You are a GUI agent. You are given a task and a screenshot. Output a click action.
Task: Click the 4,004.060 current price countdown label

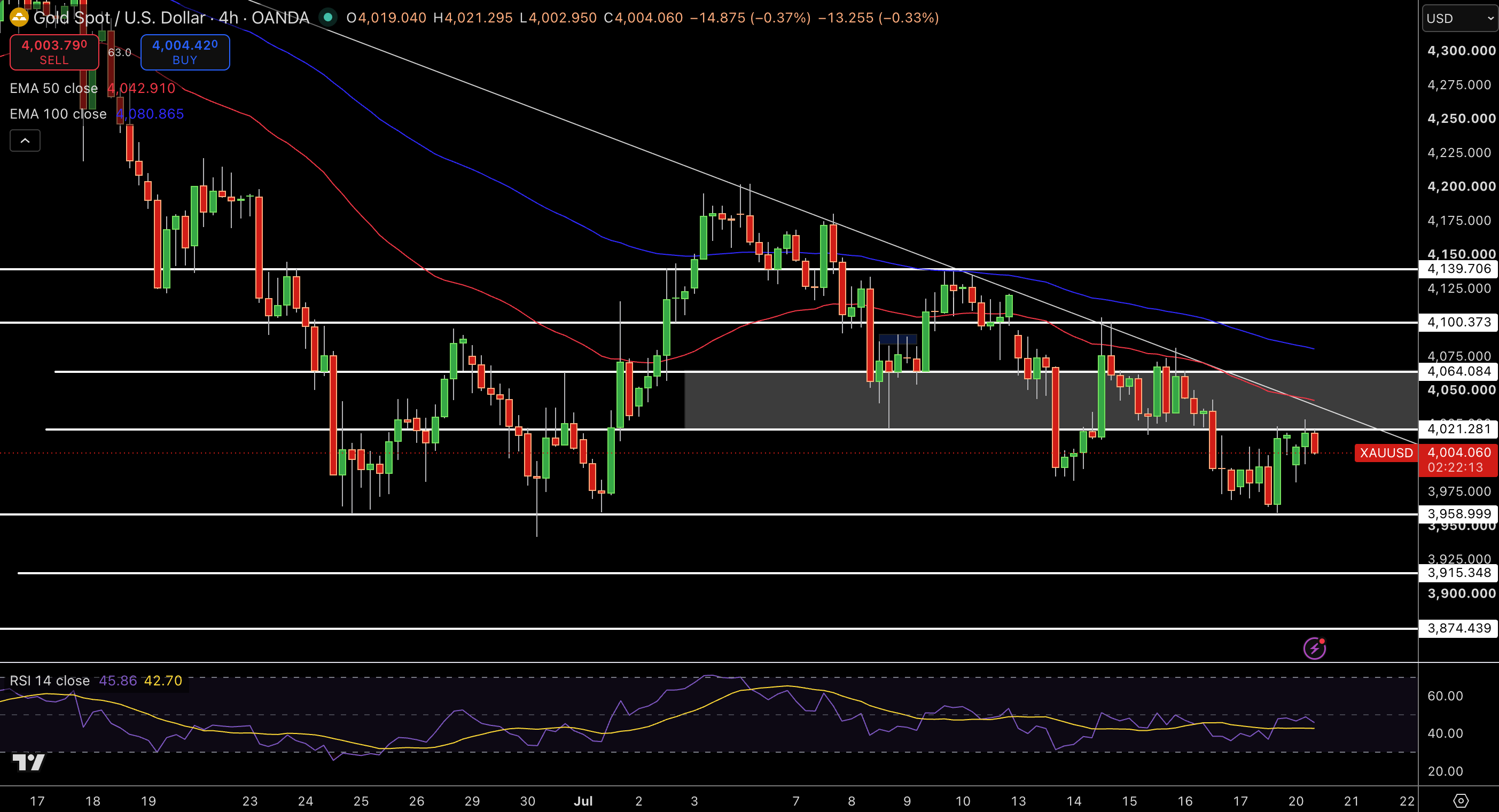(1459, 460)
